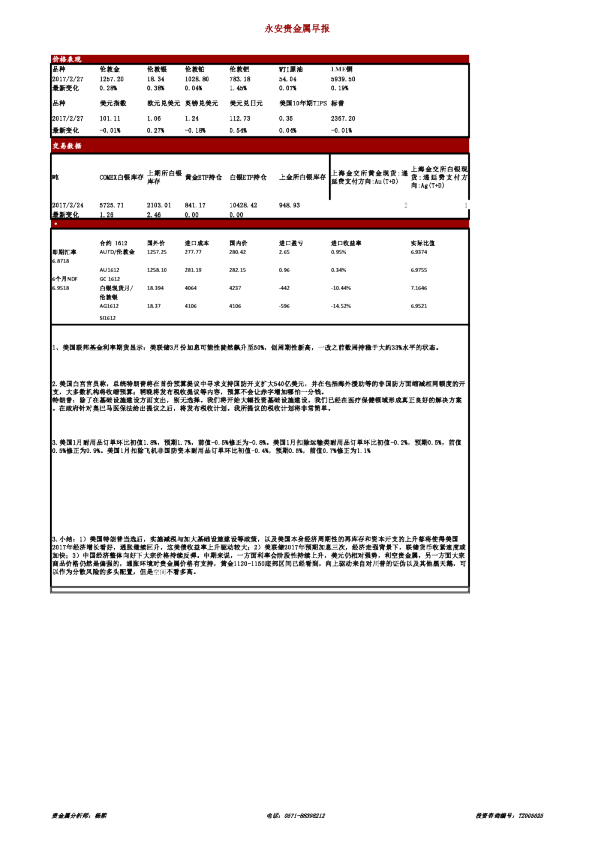
Task: Click the AU1612 contract label
Action: [x=110, y=270]
